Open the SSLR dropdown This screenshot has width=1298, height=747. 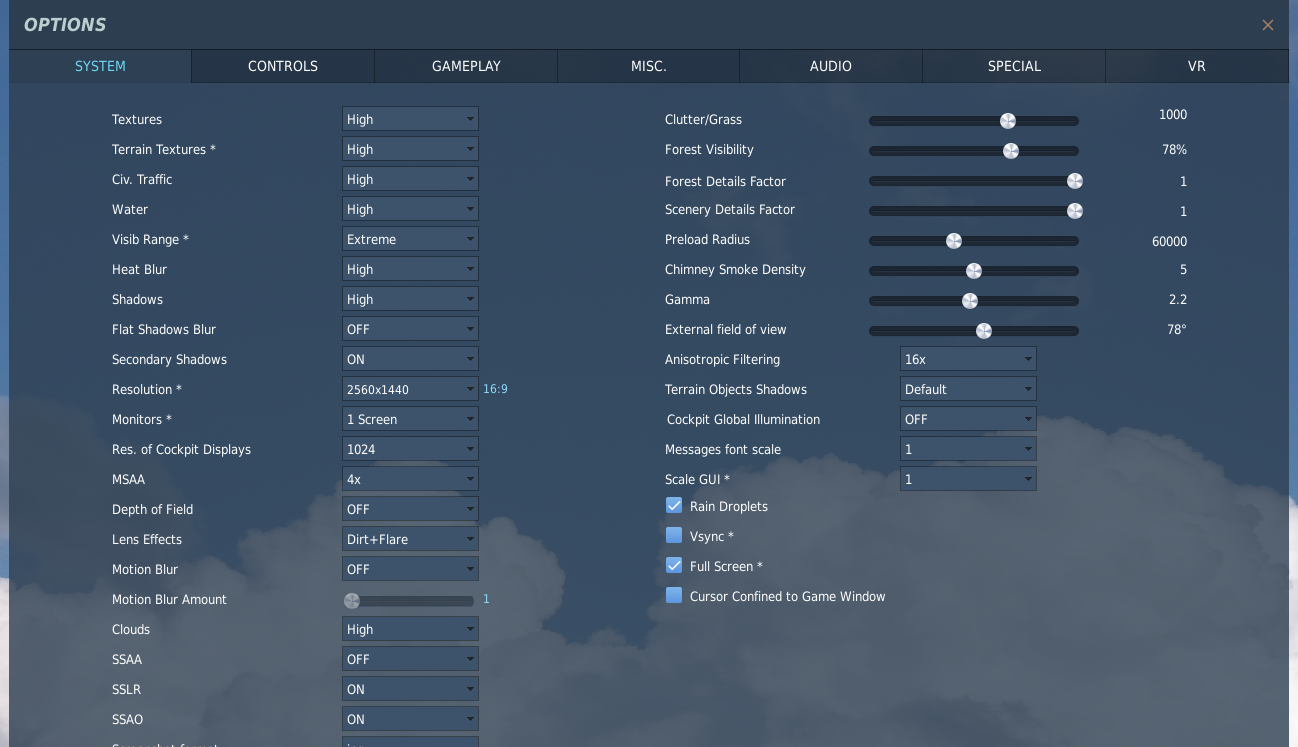pos(410,689)
